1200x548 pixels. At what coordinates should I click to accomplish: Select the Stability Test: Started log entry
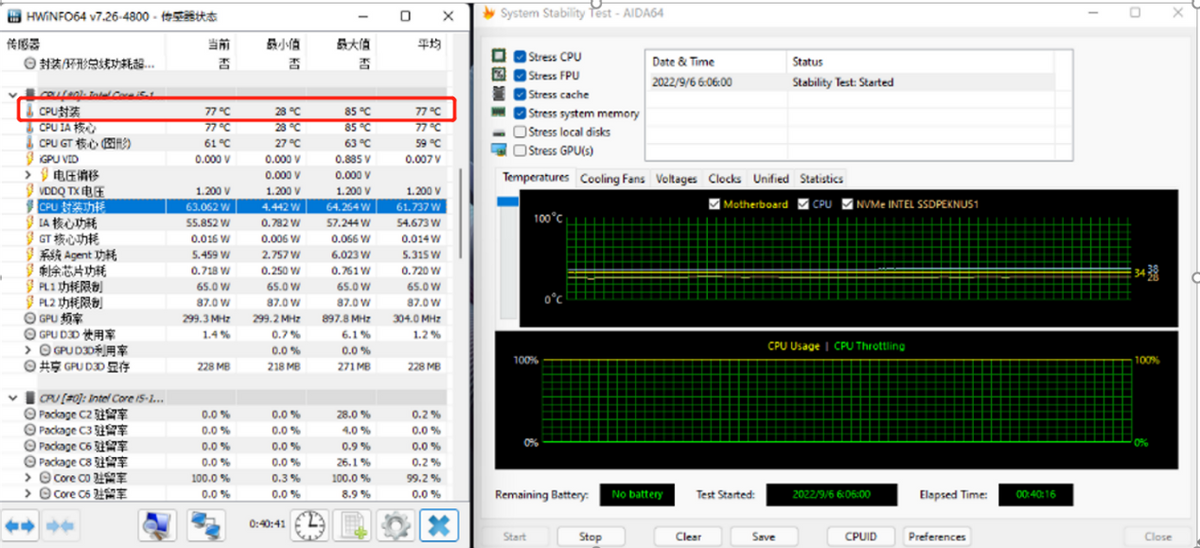(x=849, y=82)
